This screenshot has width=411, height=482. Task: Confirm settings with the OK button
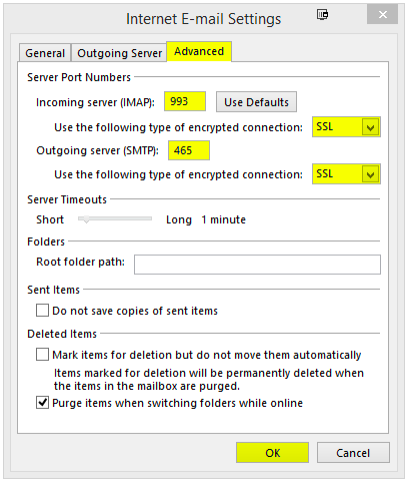[272, 453]
